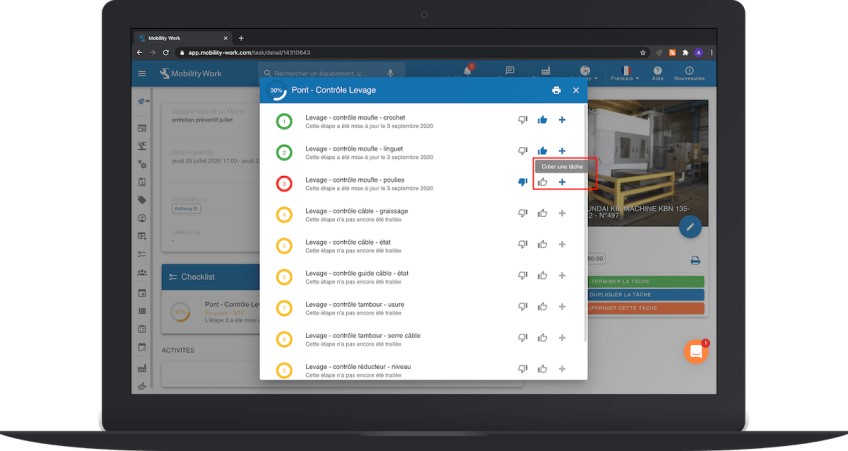
Task: Click the 'Anthony B.' assignee tag
Action: click(186, 208)
